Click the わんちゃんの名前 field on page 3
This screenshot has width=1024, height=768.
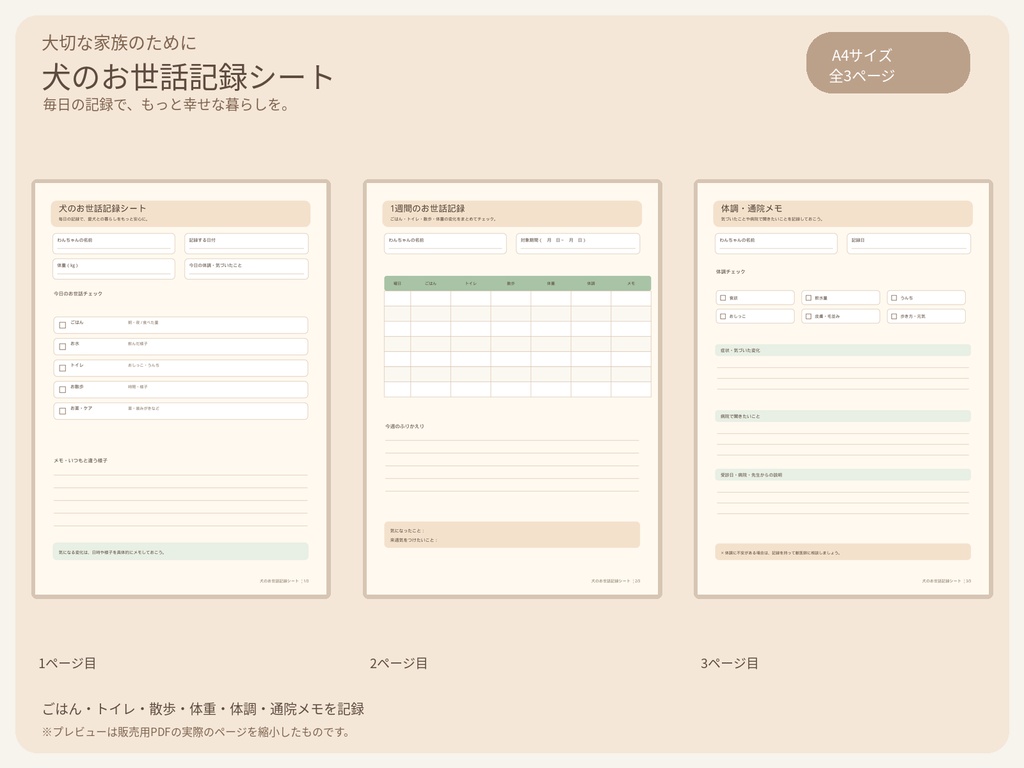point(776,243)
